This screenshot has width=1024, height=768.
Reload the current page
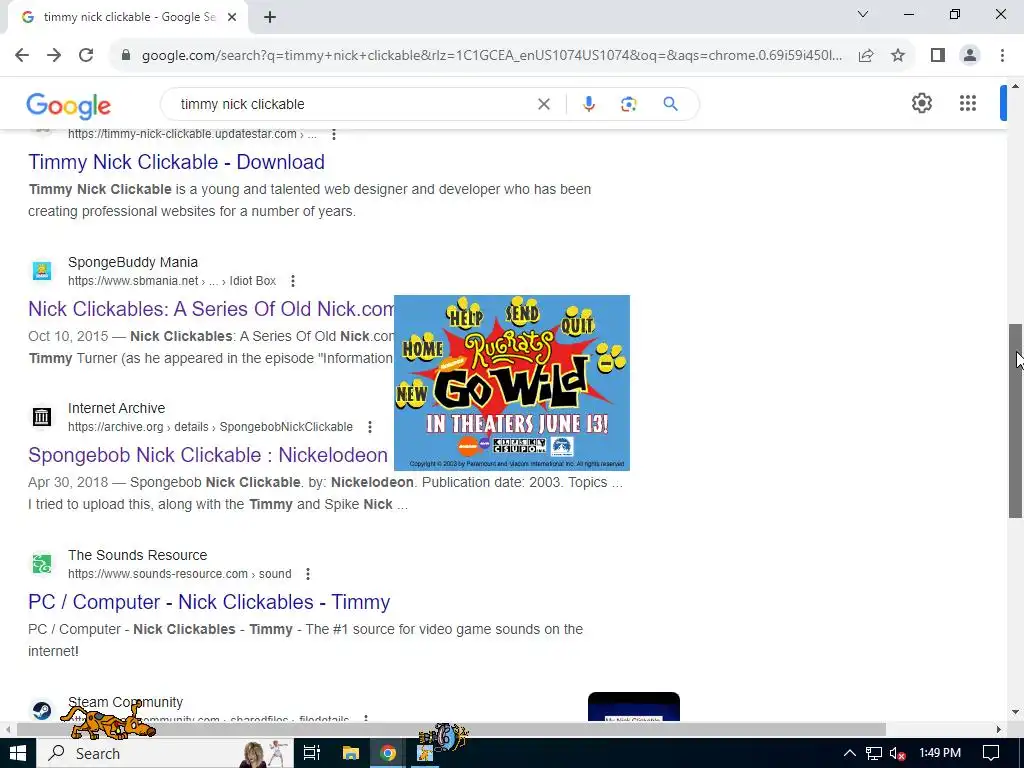point(86,56)
